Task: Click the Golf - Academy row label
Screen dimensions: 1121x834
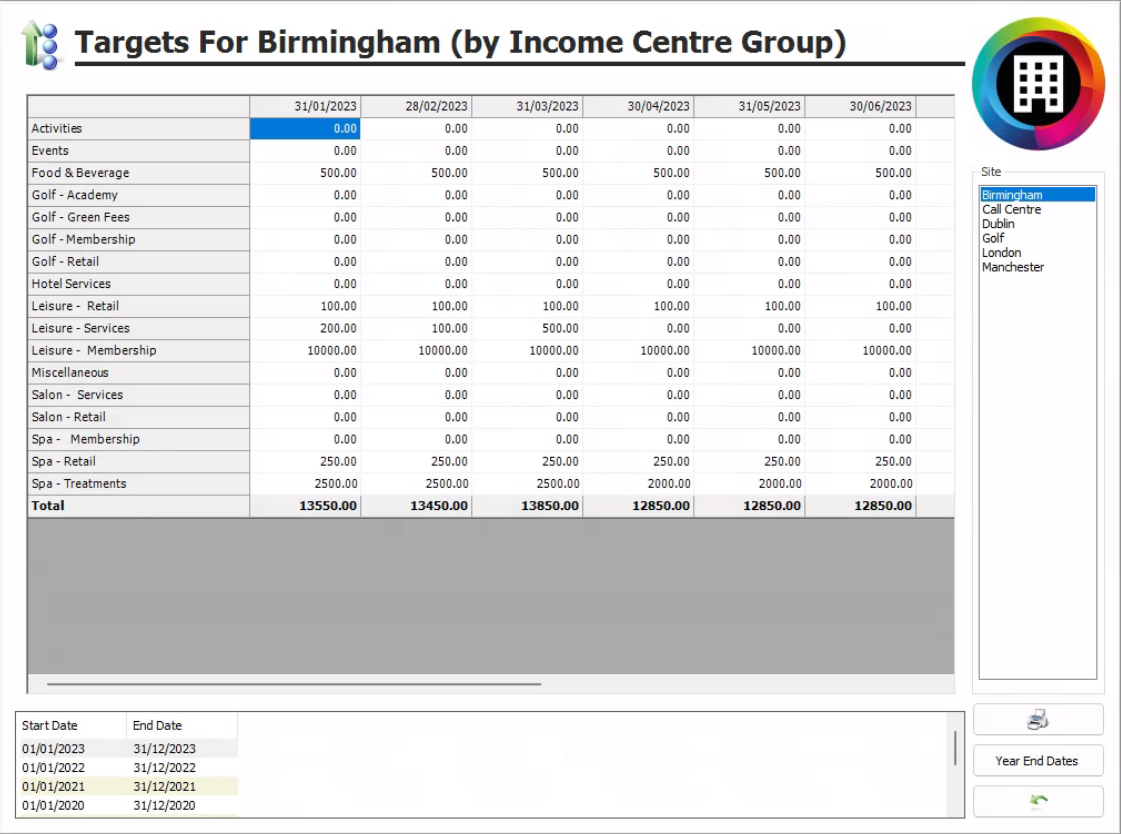Action: (x=139, y=195)
